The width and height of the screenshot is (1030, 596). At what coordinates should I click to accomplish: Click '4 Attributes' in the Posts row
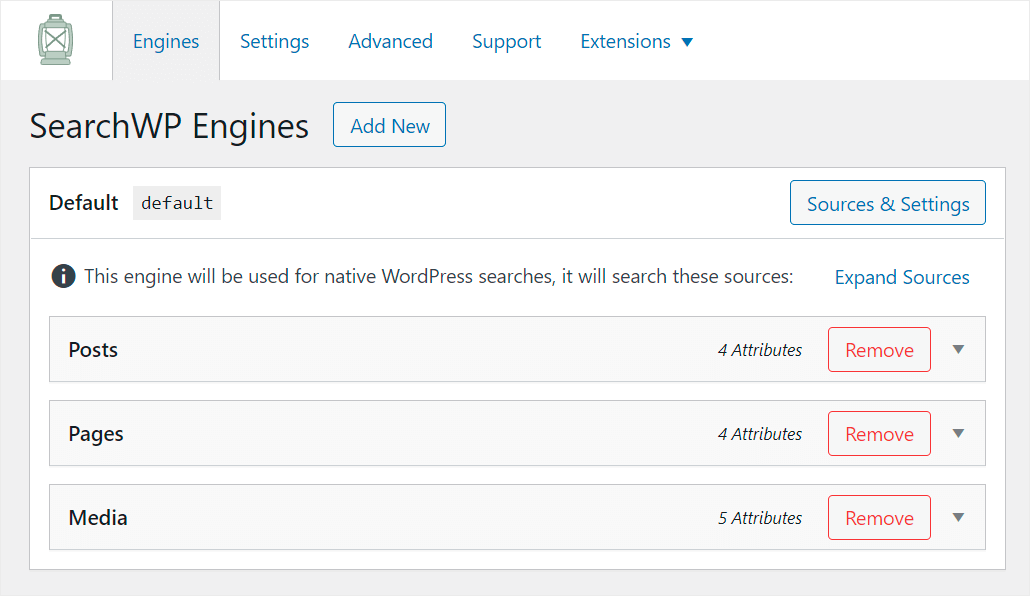[760, 350]
